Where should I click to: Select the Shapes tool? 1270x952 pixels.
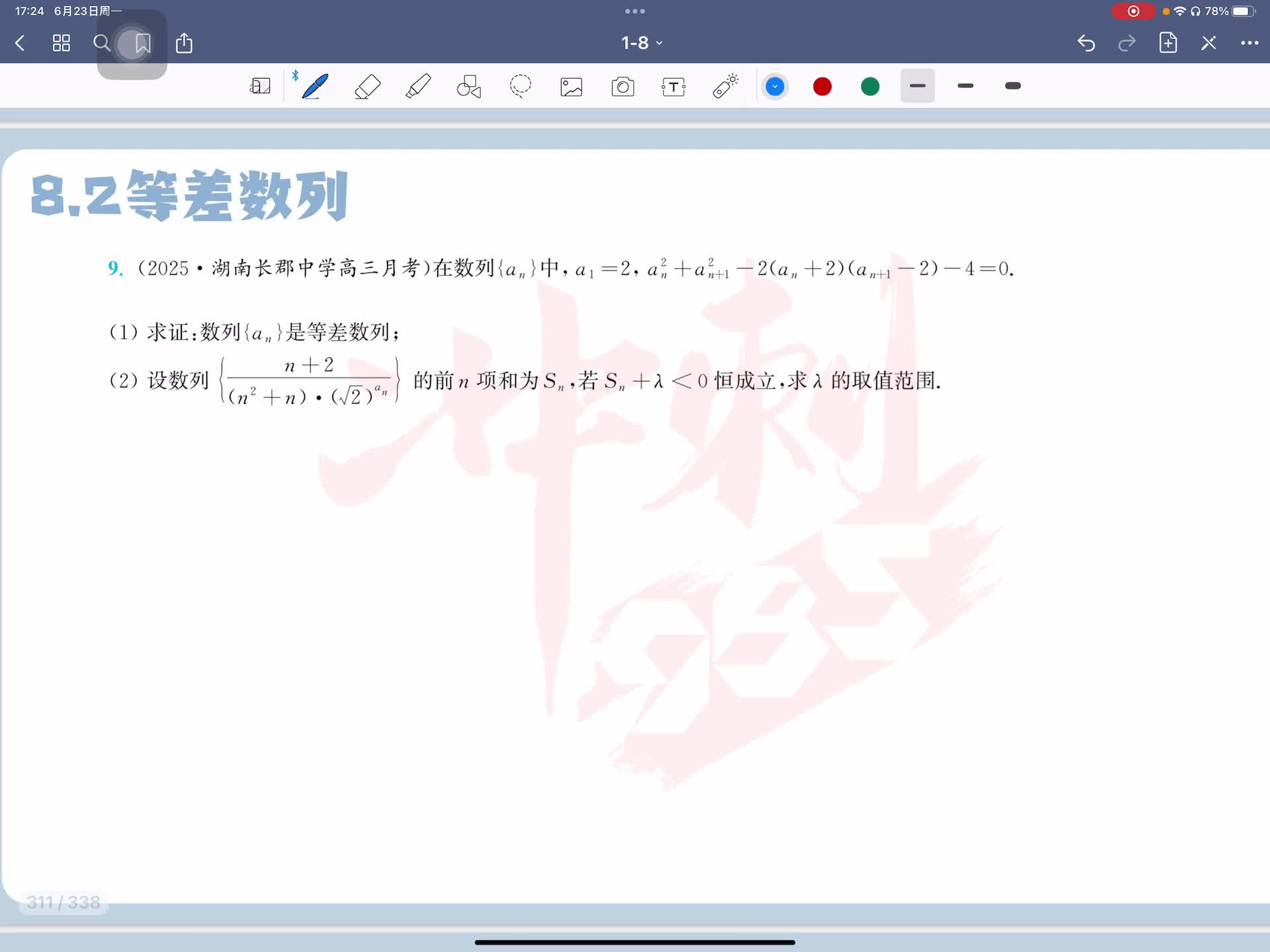click(x=469, y=87)
